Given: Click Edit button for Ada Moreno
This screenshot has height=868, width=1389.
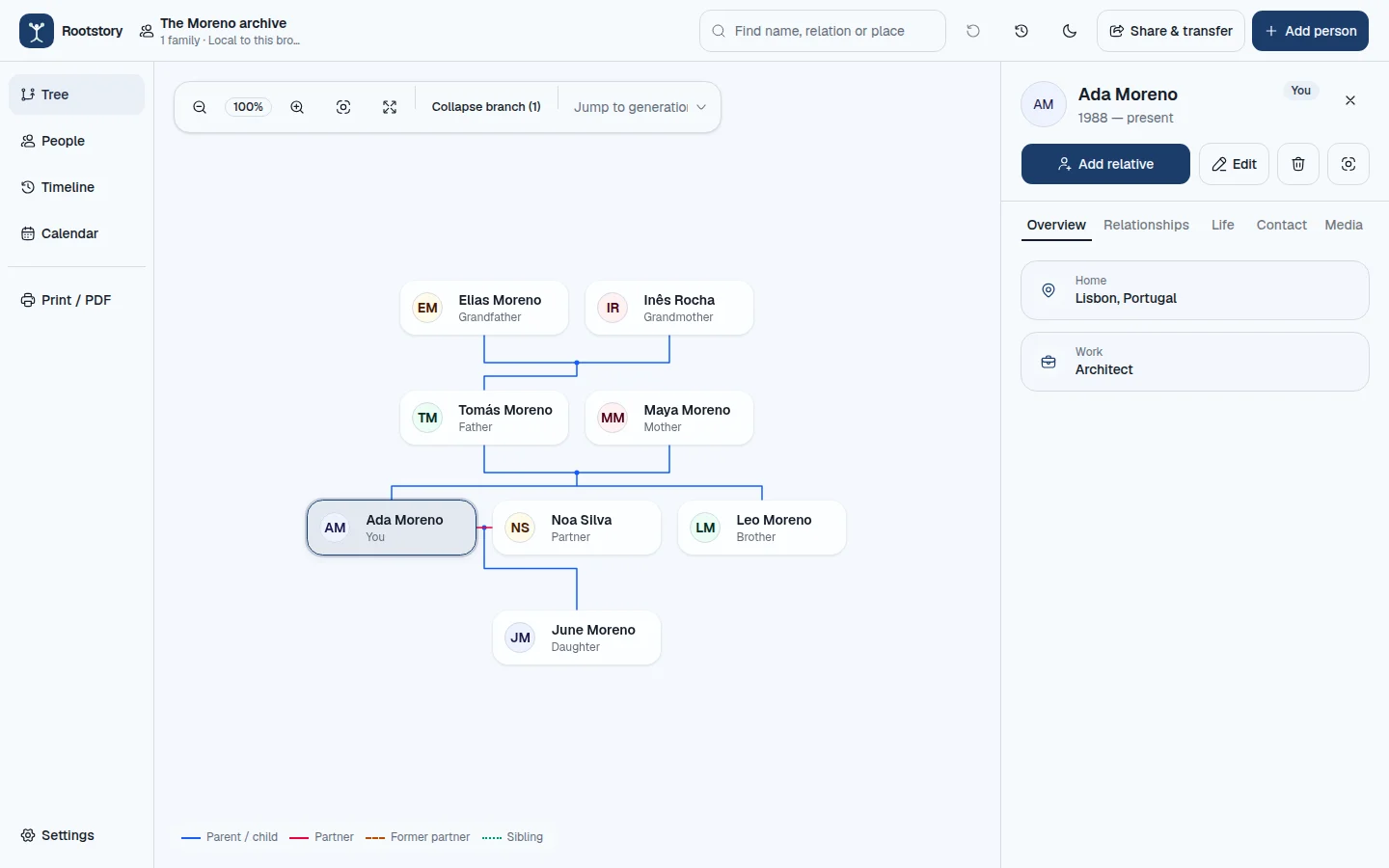Looking at the screenshot, I should 1235,164.
